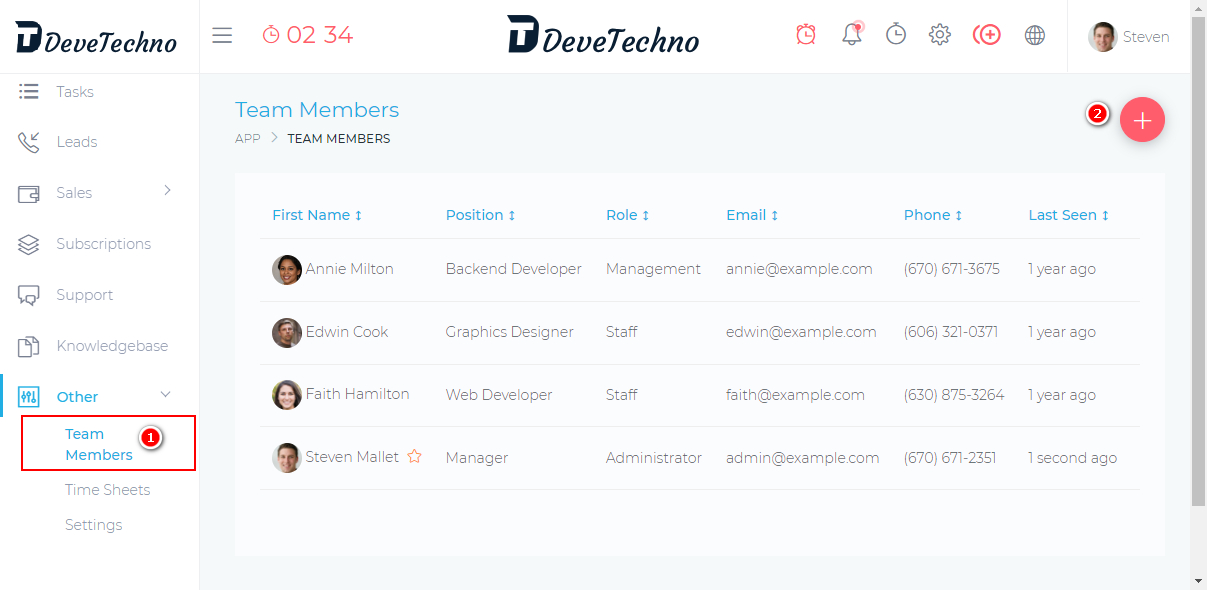Viewport: 1207px width, 590px height.
Task: Click the Tasks list icon in sidebar
Action: 29,91
